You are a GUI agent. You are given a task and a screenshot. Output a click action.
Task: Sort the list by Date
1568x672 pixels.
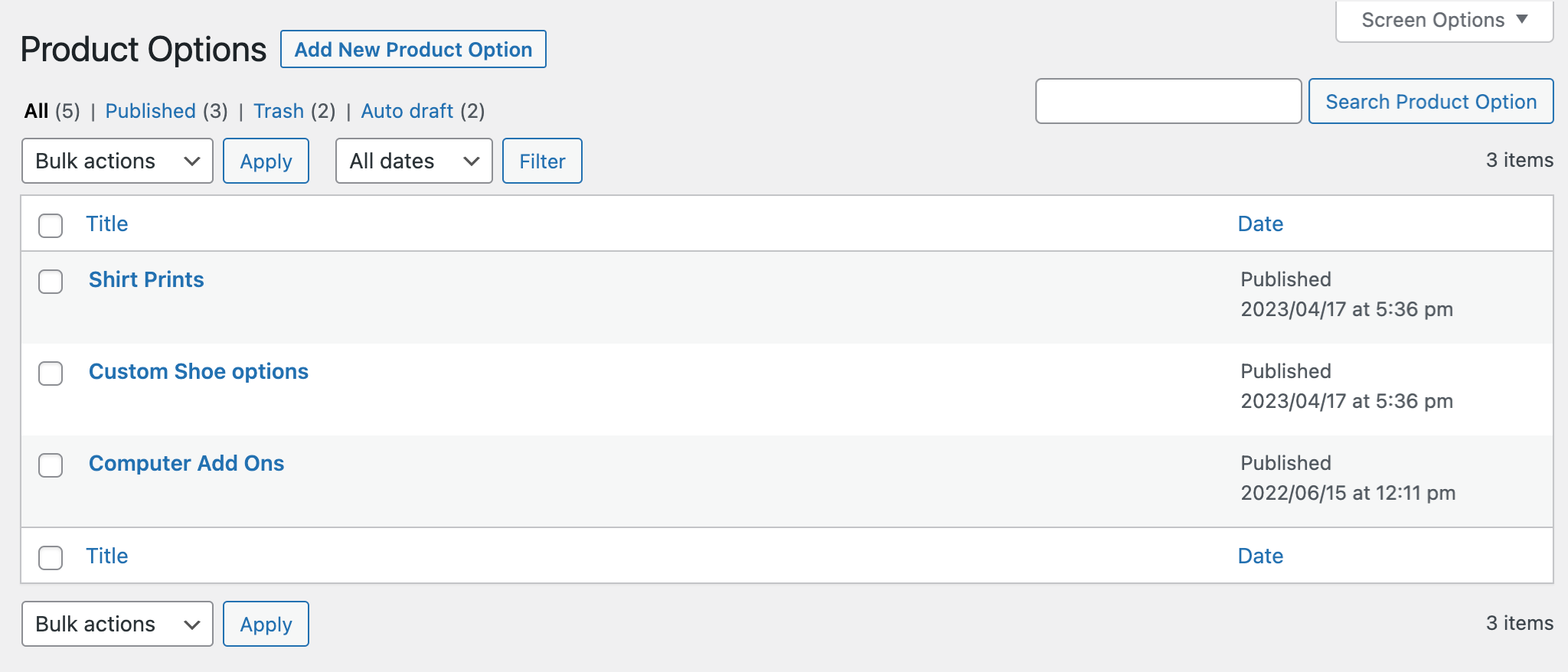(1260, 223)
